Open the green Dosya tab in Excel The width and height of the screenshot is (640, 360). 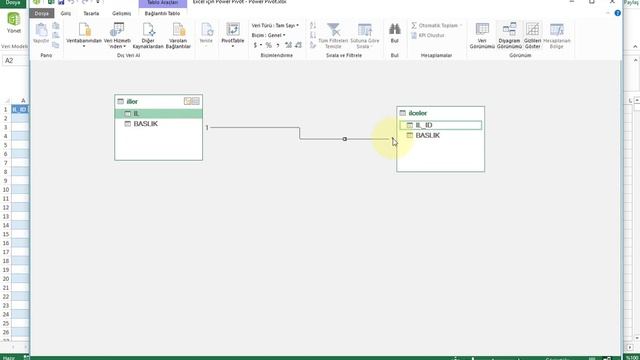13,3
